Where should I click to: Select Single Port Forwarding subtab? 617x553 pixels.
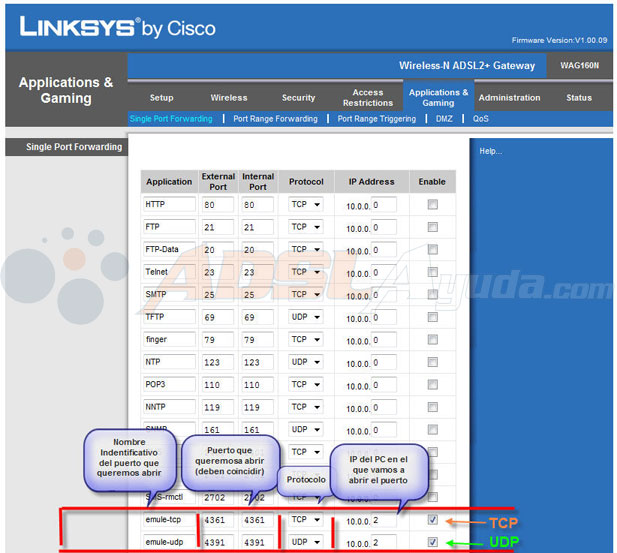tap(171, 118)
